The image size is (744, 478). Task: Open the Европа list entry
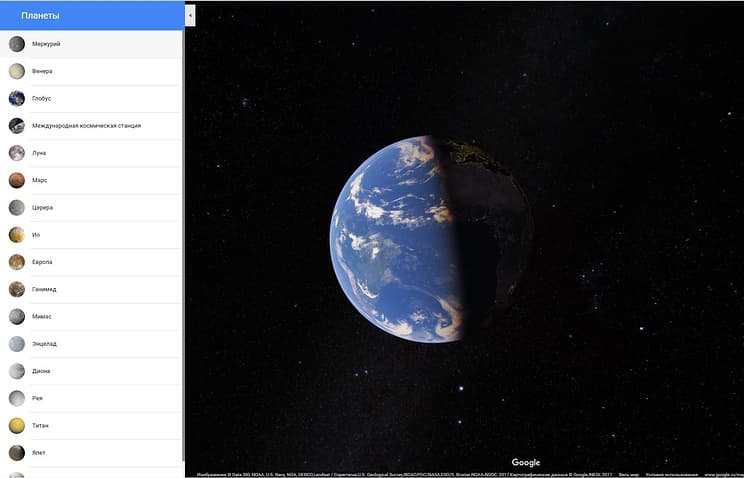click(x=91, y=262)
